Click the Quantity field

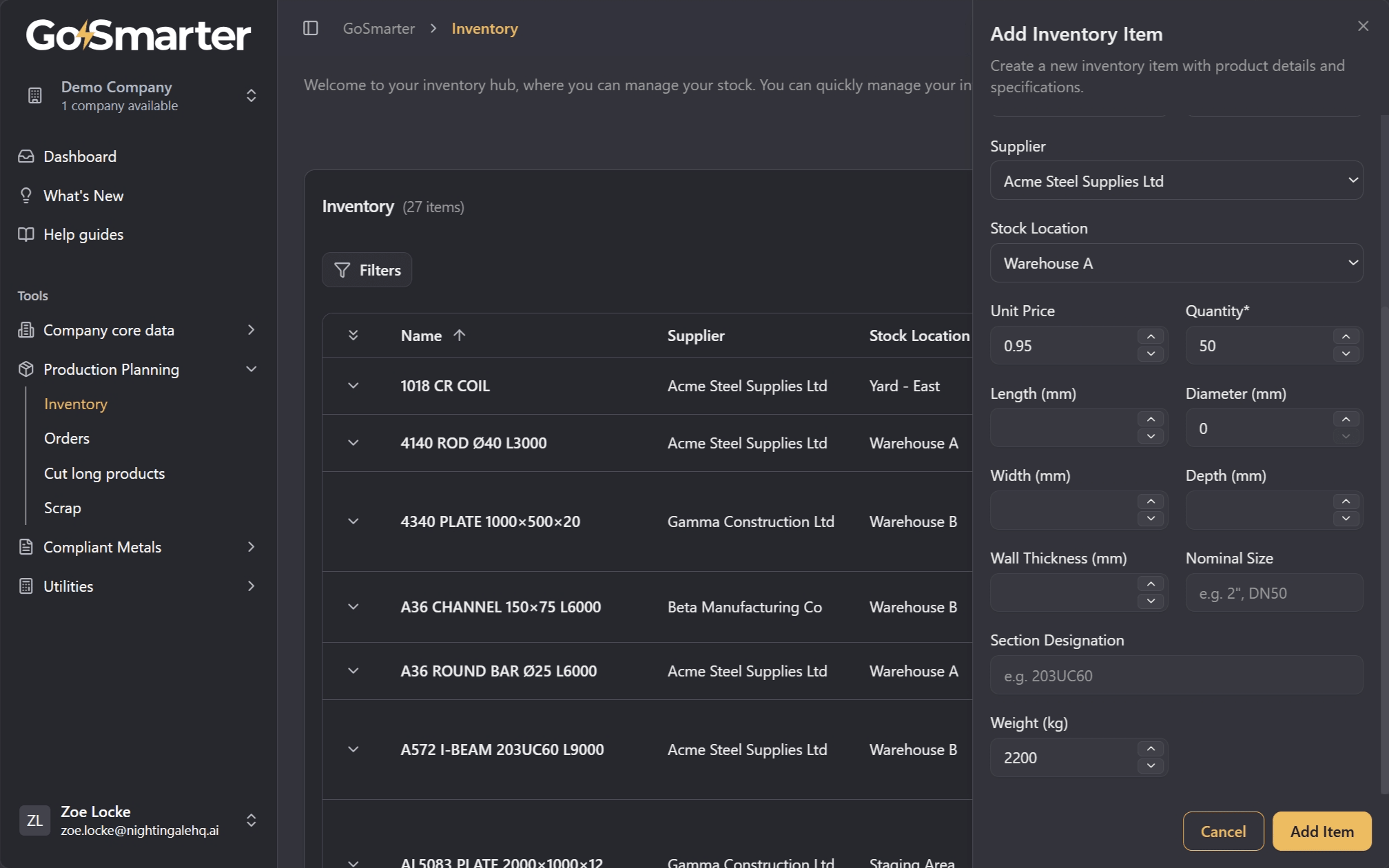coord(1259,345)
